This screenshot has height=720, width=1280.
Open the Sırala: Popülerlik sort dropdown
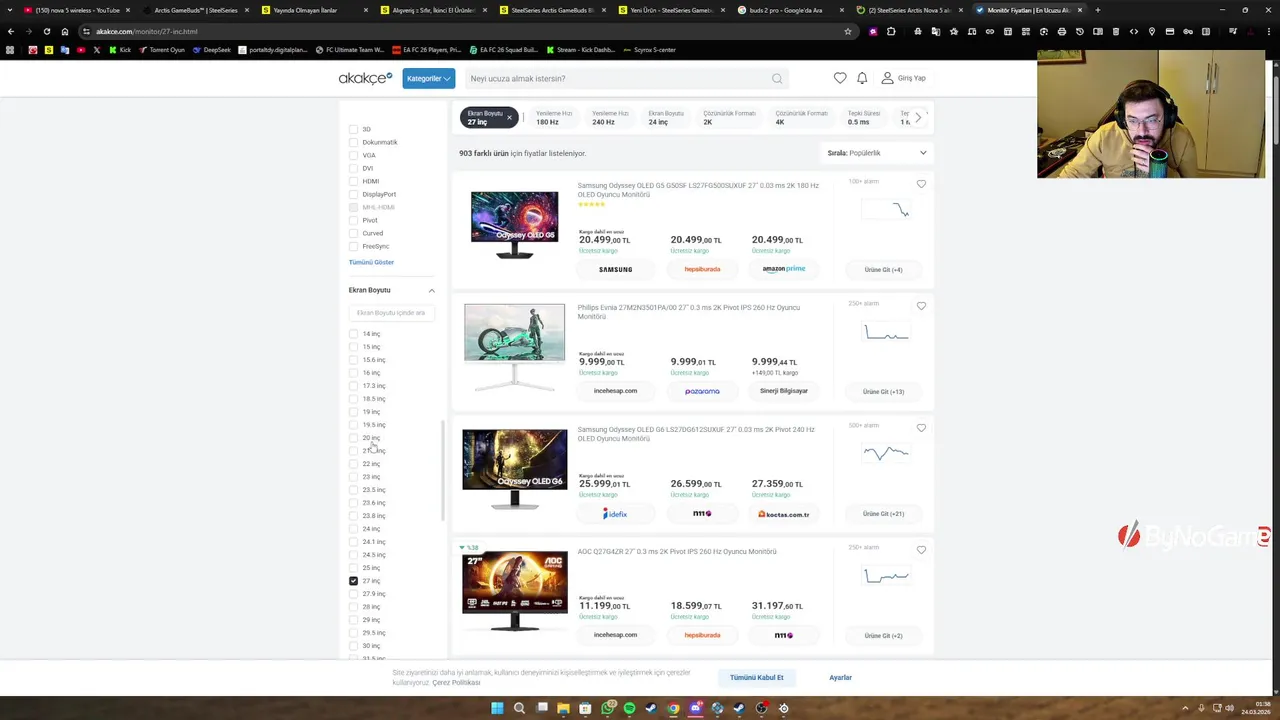click(877, 153)
